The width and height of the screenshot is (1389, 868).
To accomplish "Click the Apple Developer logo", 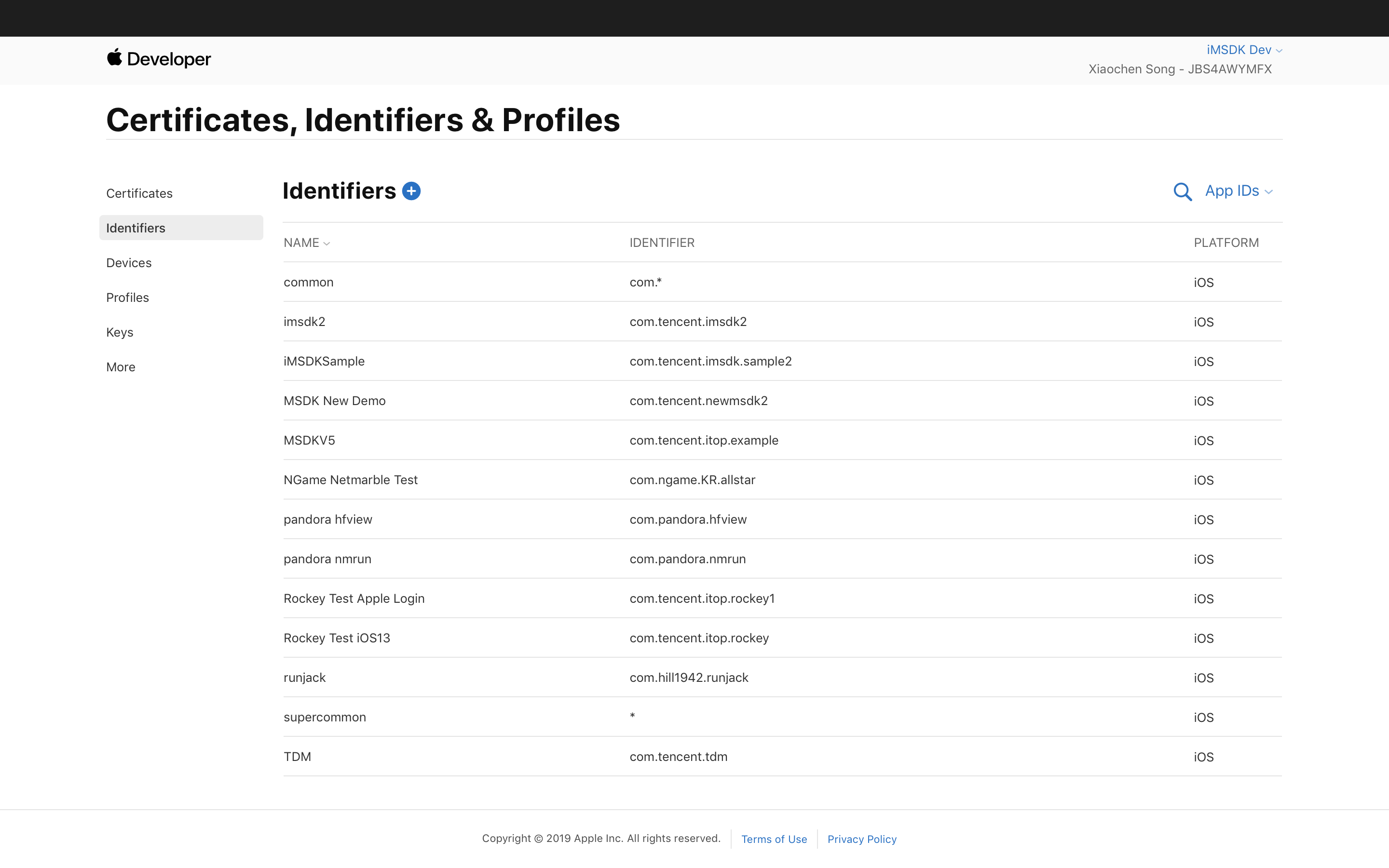I will pos(158,58).
